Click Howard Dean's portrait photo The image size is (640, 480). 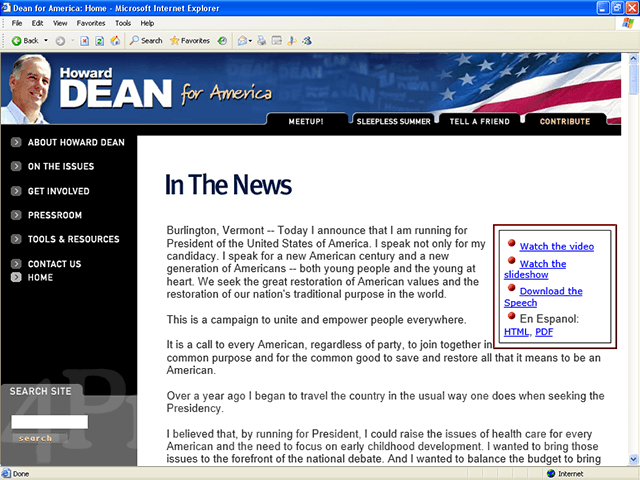point(28,89)
